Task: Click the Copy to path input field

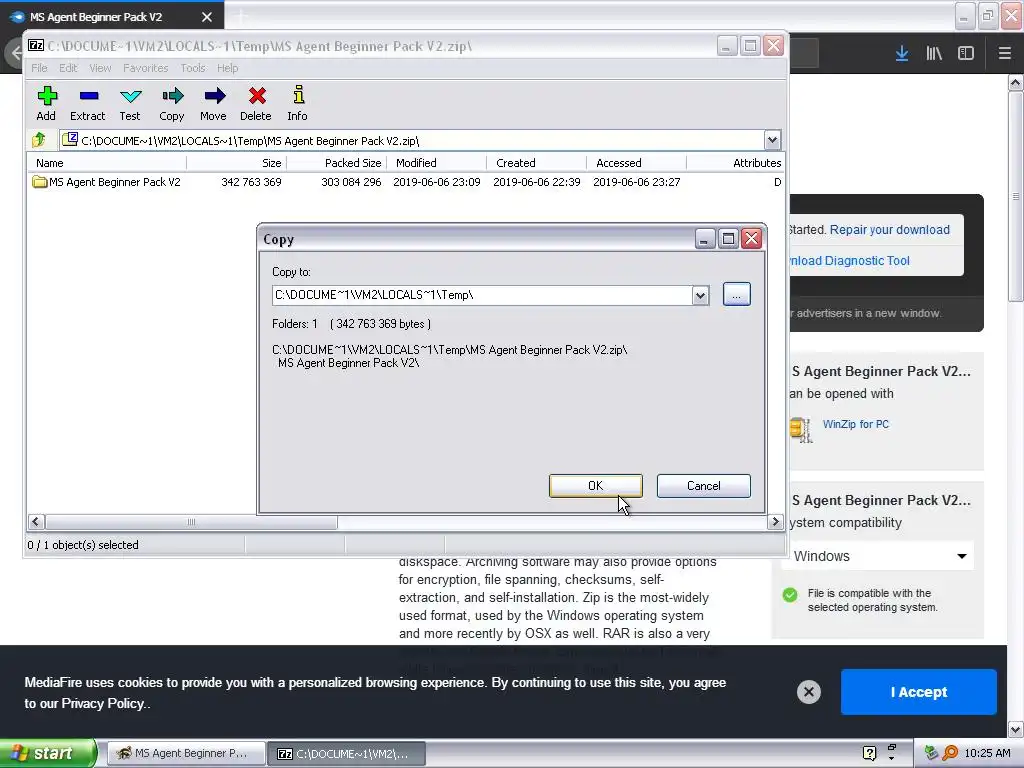Action: click(482, 295)
